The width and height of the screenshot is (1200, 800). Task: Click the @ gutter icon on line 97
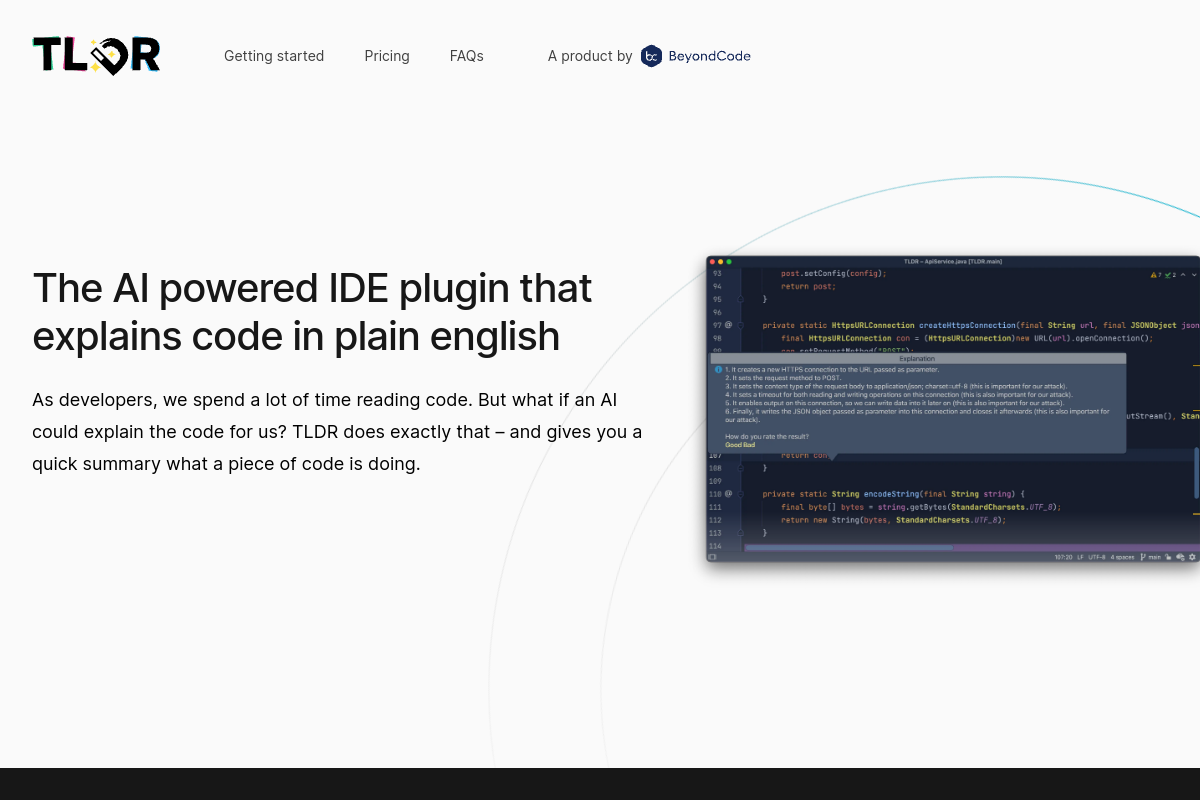tap(728, 325)
